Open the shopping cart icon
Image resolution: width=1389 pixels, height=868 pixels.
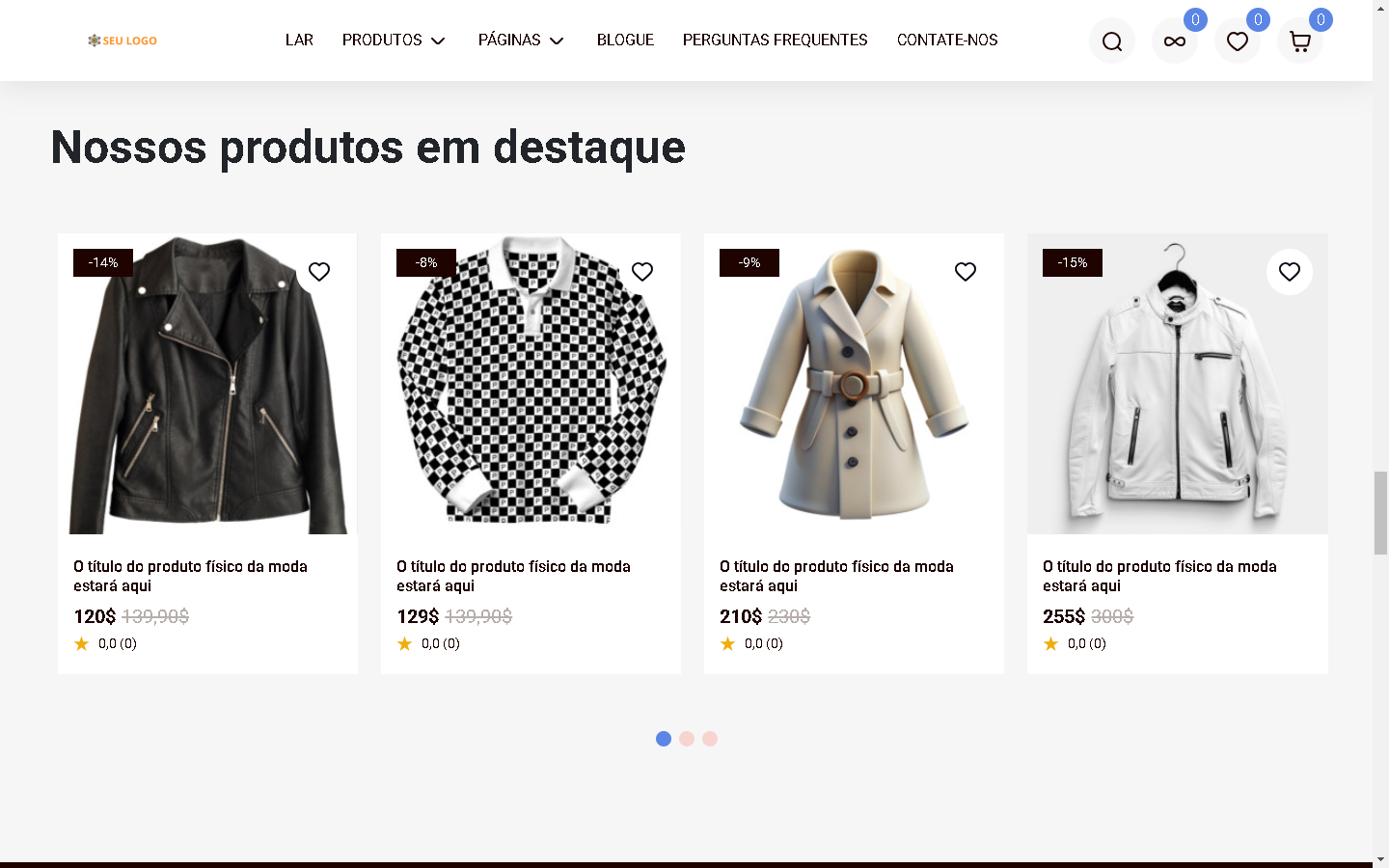coord(1300,41)
